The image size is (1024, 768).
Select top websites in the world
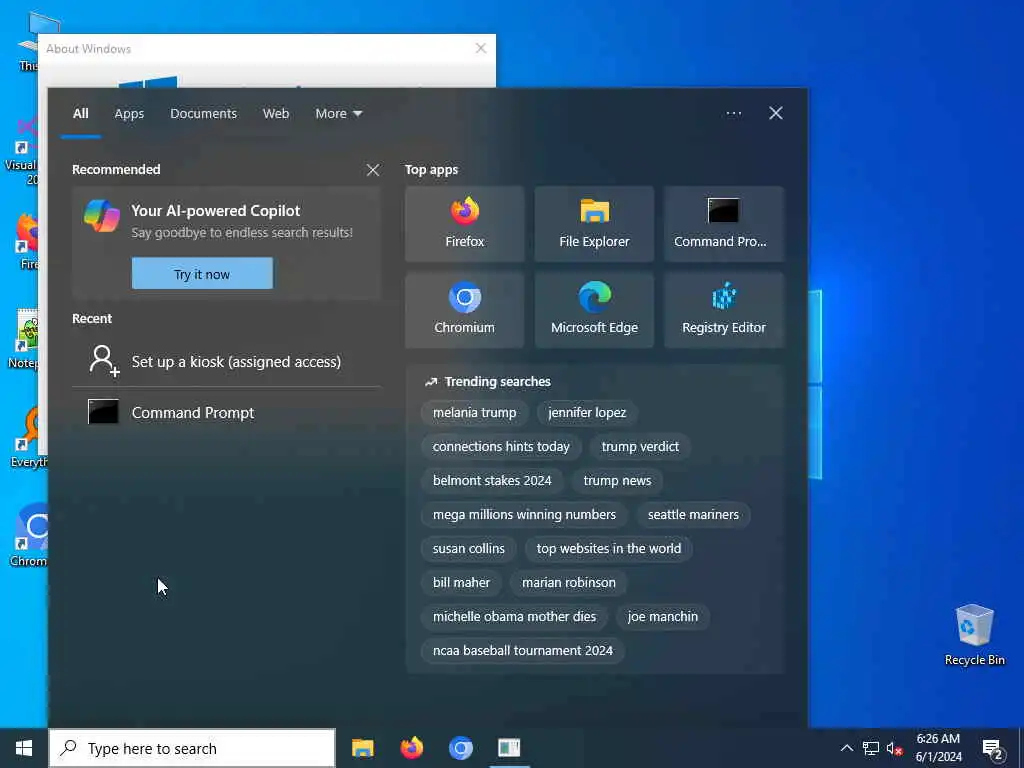click(x=609, y=549)
